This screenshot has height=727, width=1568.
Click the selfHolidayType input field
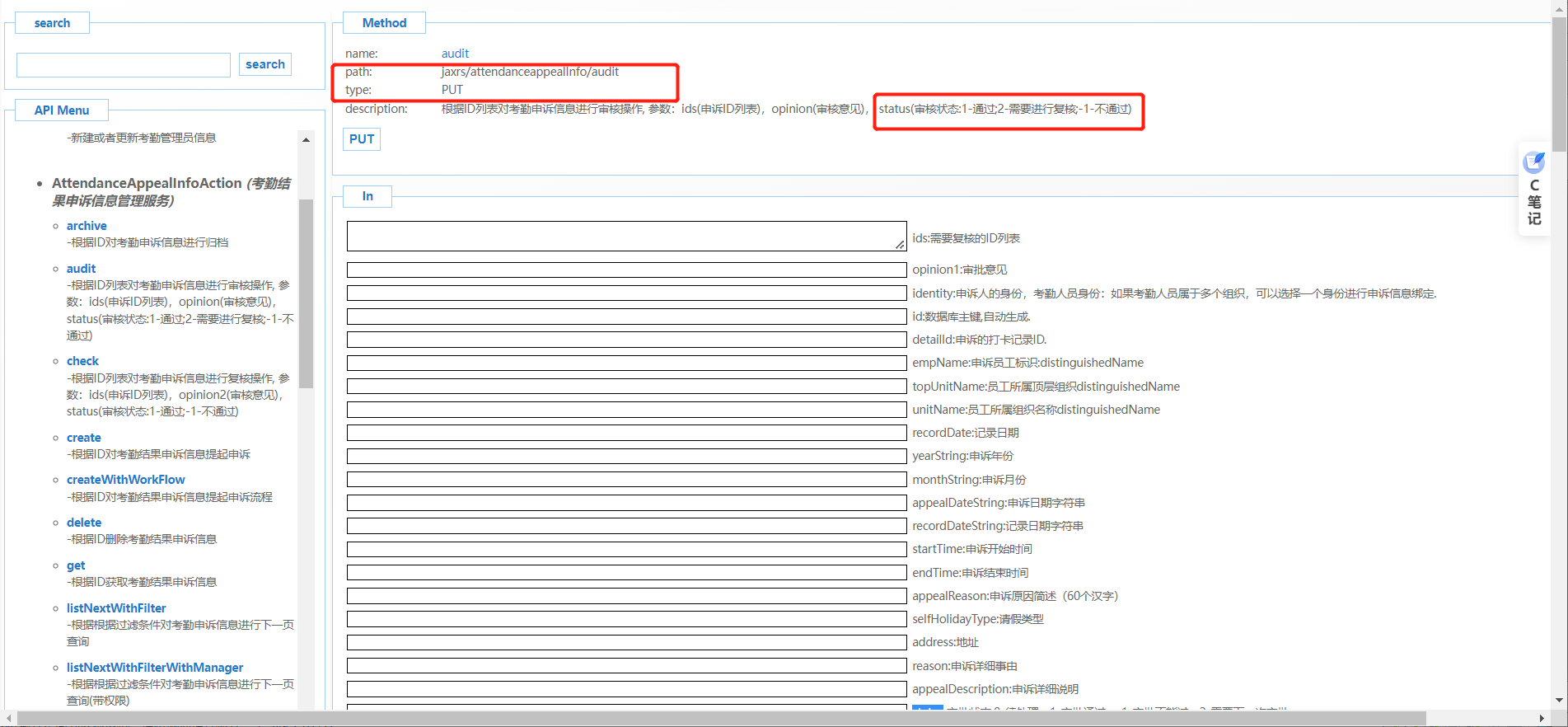point(626,619)
